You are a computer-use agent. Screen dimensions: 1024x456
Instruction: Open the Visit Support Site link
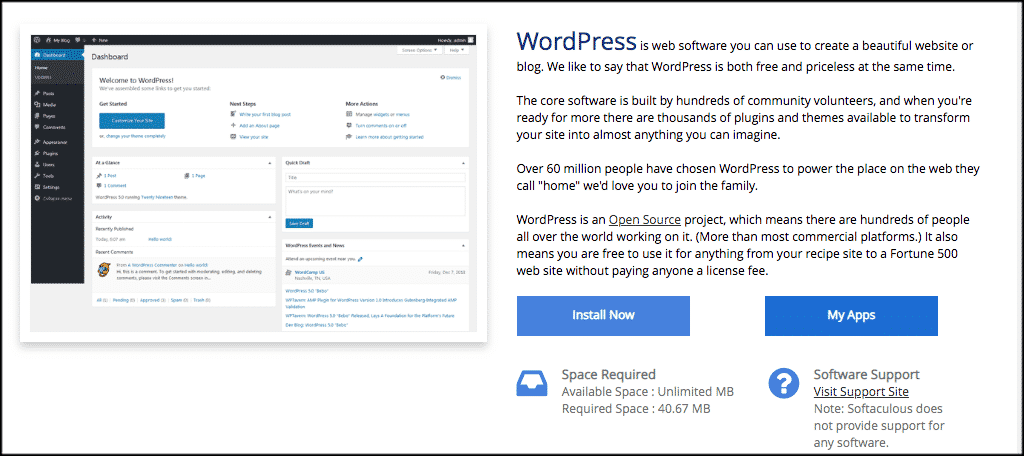pos(861,392)
